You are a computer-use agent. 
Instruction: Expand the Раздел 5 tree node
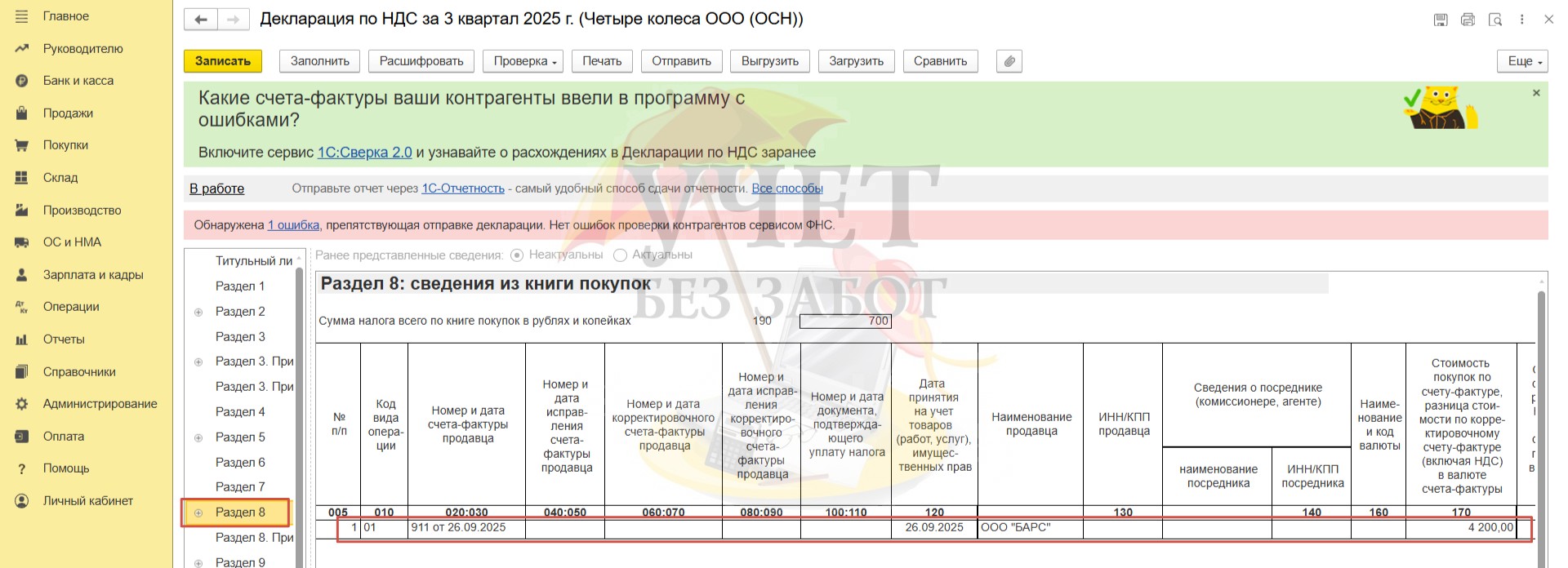pos(198,438)
